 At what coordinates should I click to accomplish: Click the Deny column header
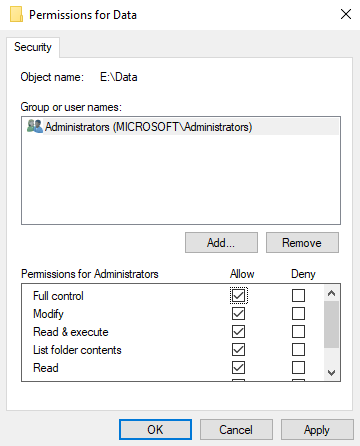pos(303,274)
